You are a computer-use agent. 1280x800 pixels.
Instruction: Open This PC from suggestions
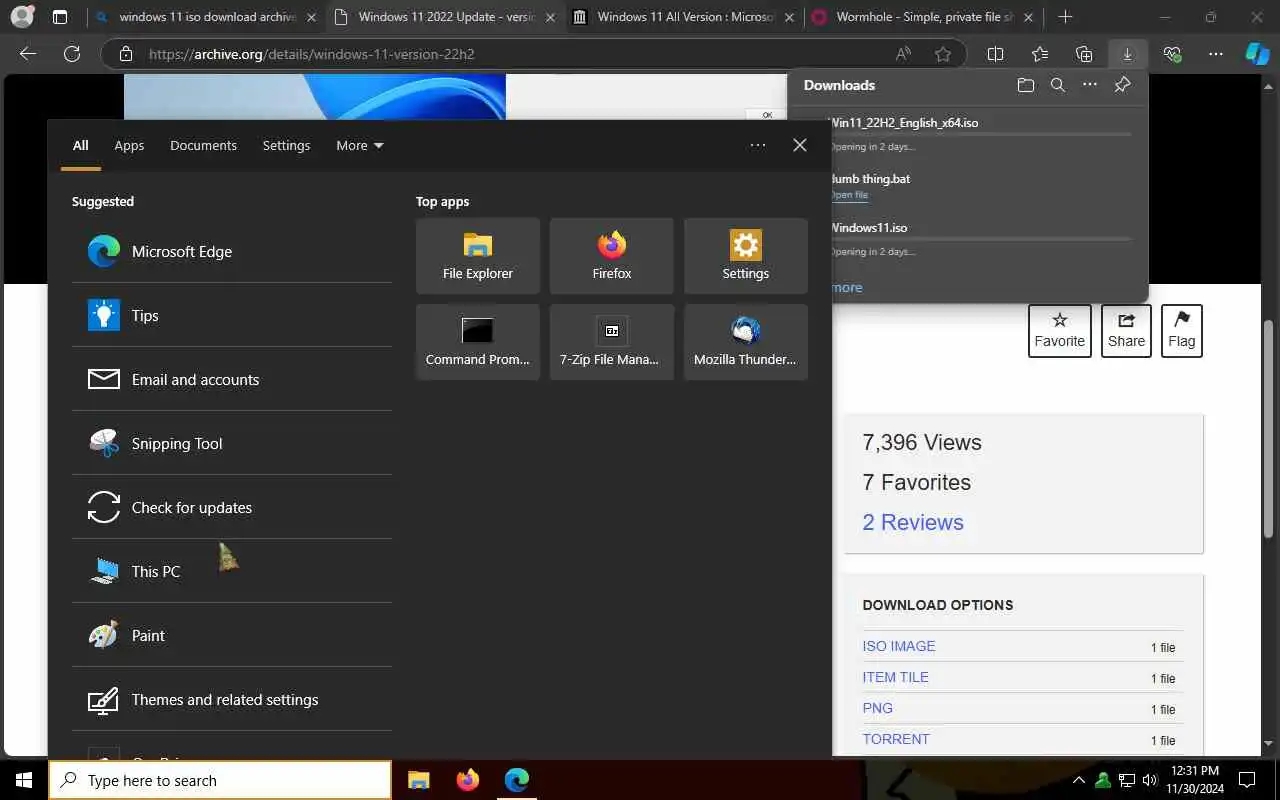[232, 572]
